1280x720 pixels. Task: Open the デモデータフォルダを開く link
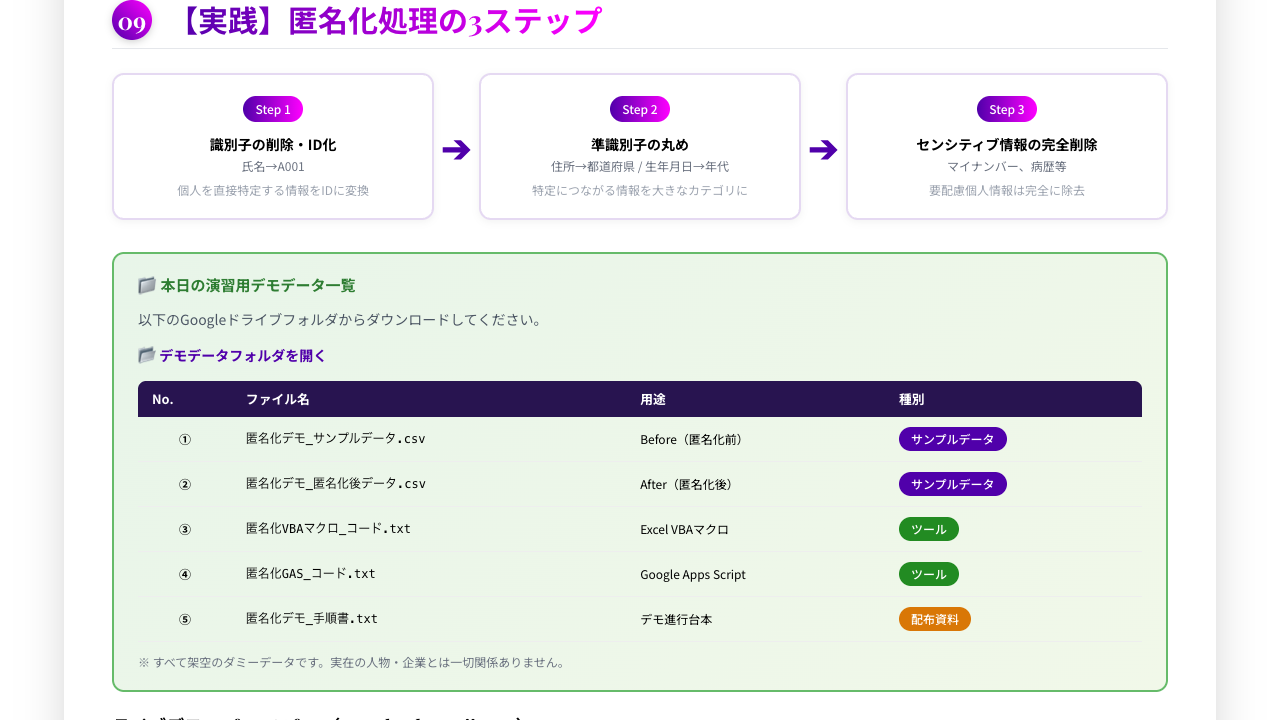tap(243, 355)
